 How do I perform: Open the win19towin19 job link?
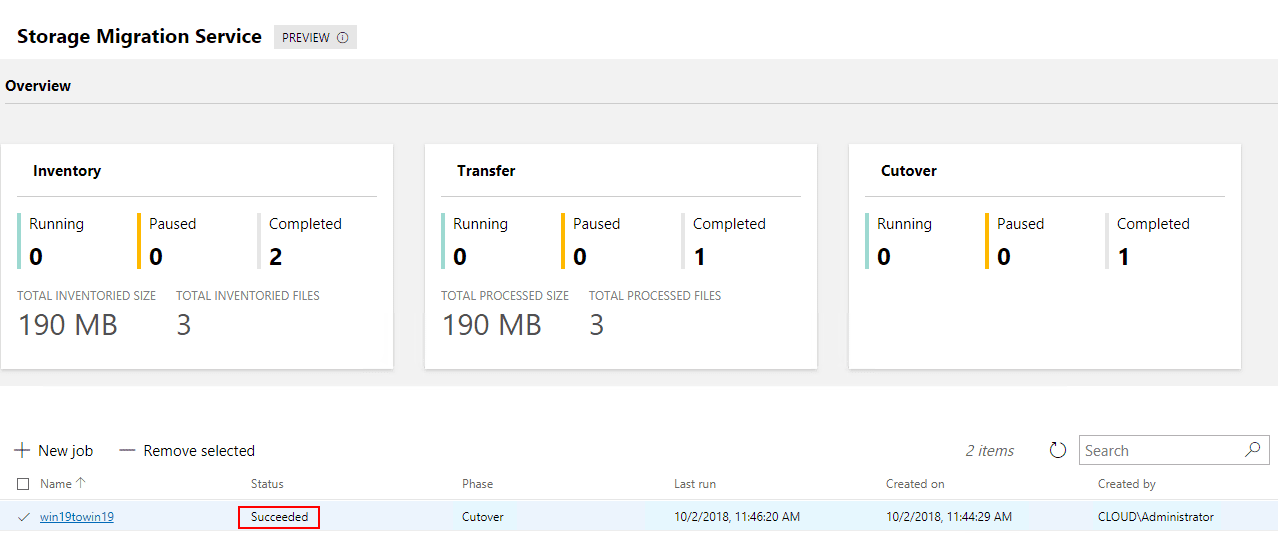tap(77, 517)
